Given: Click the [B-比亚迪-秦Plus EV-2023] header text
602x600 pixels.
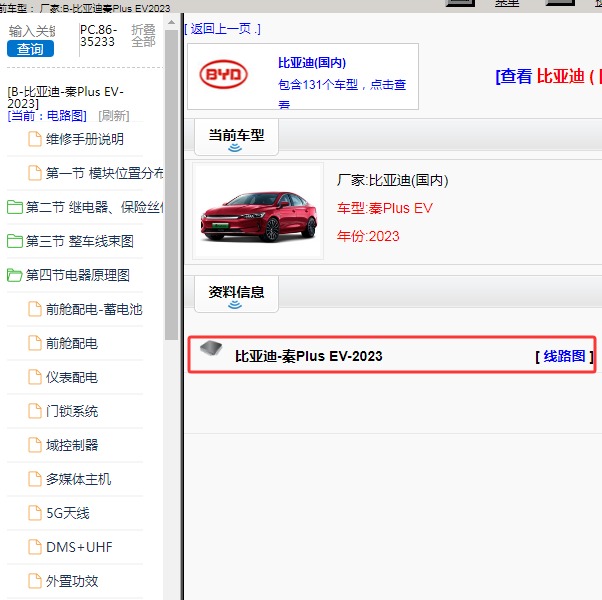Looking at the screenshot, I should point(65,98).
